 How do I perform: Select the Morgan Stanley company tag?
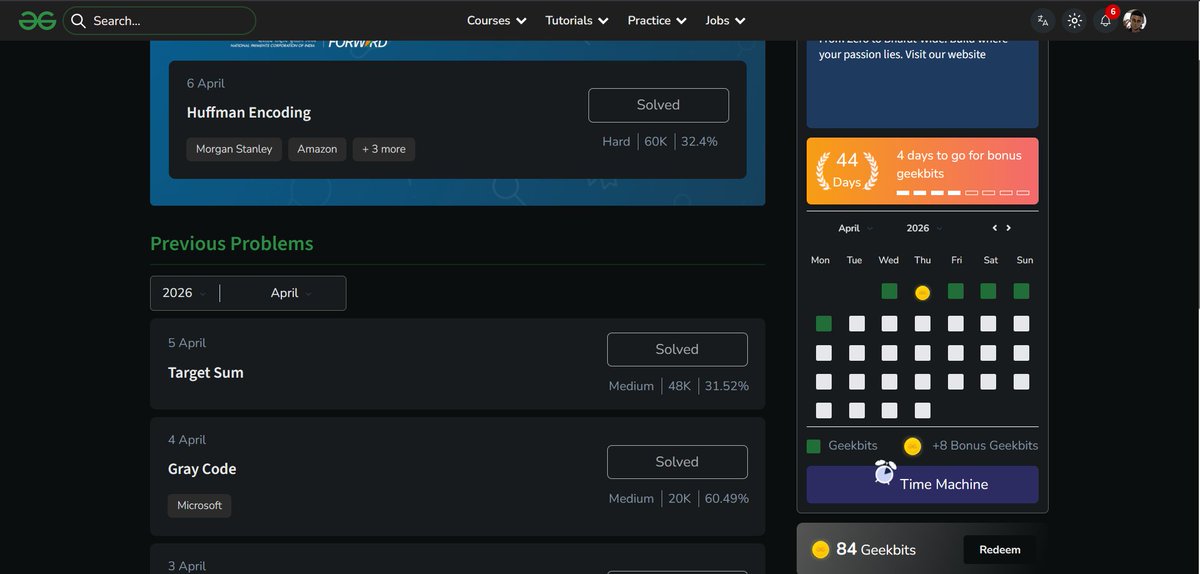(234, 149)
